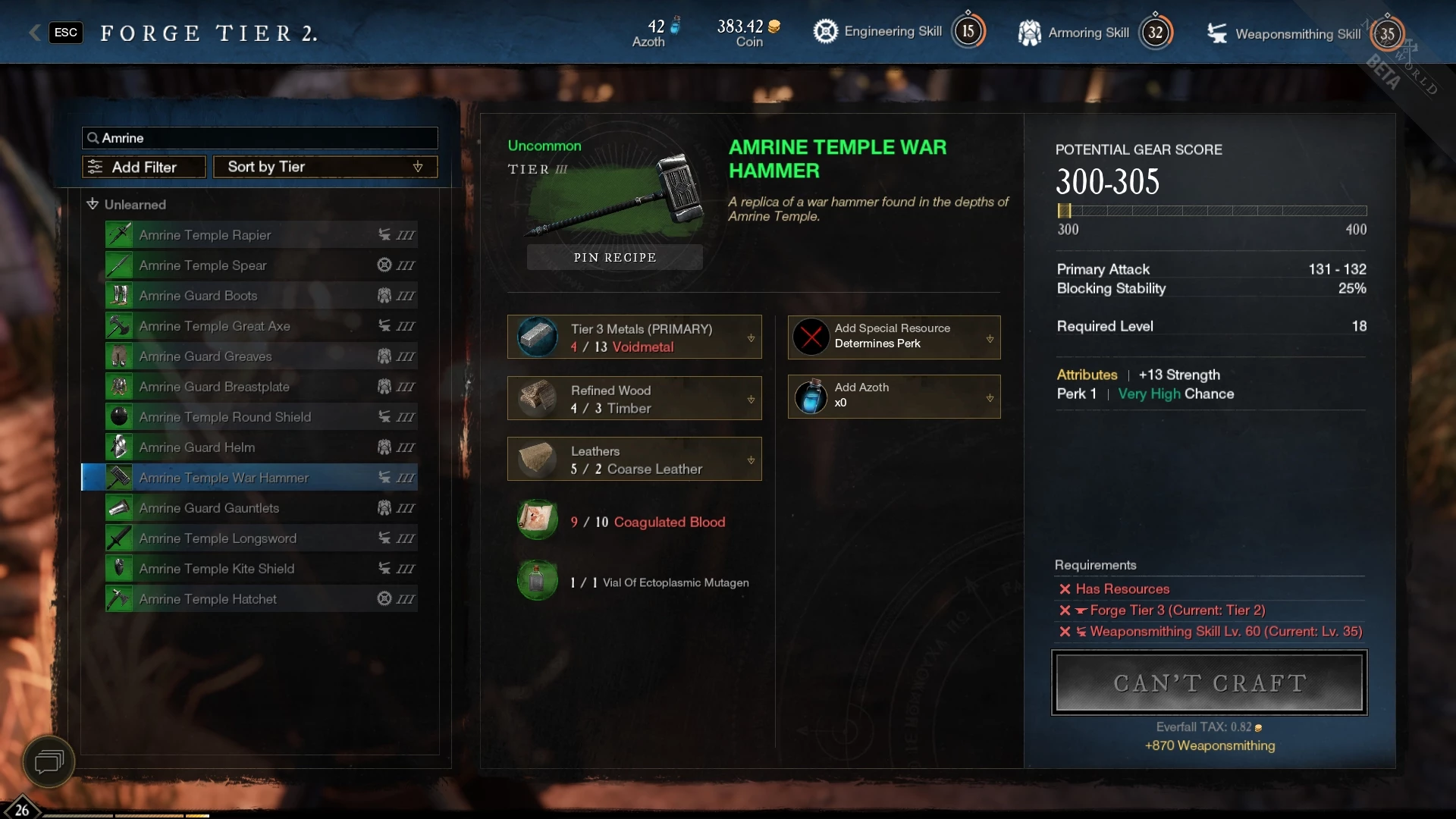Collapse the Unlearned recipes section

tap(93, 204)
